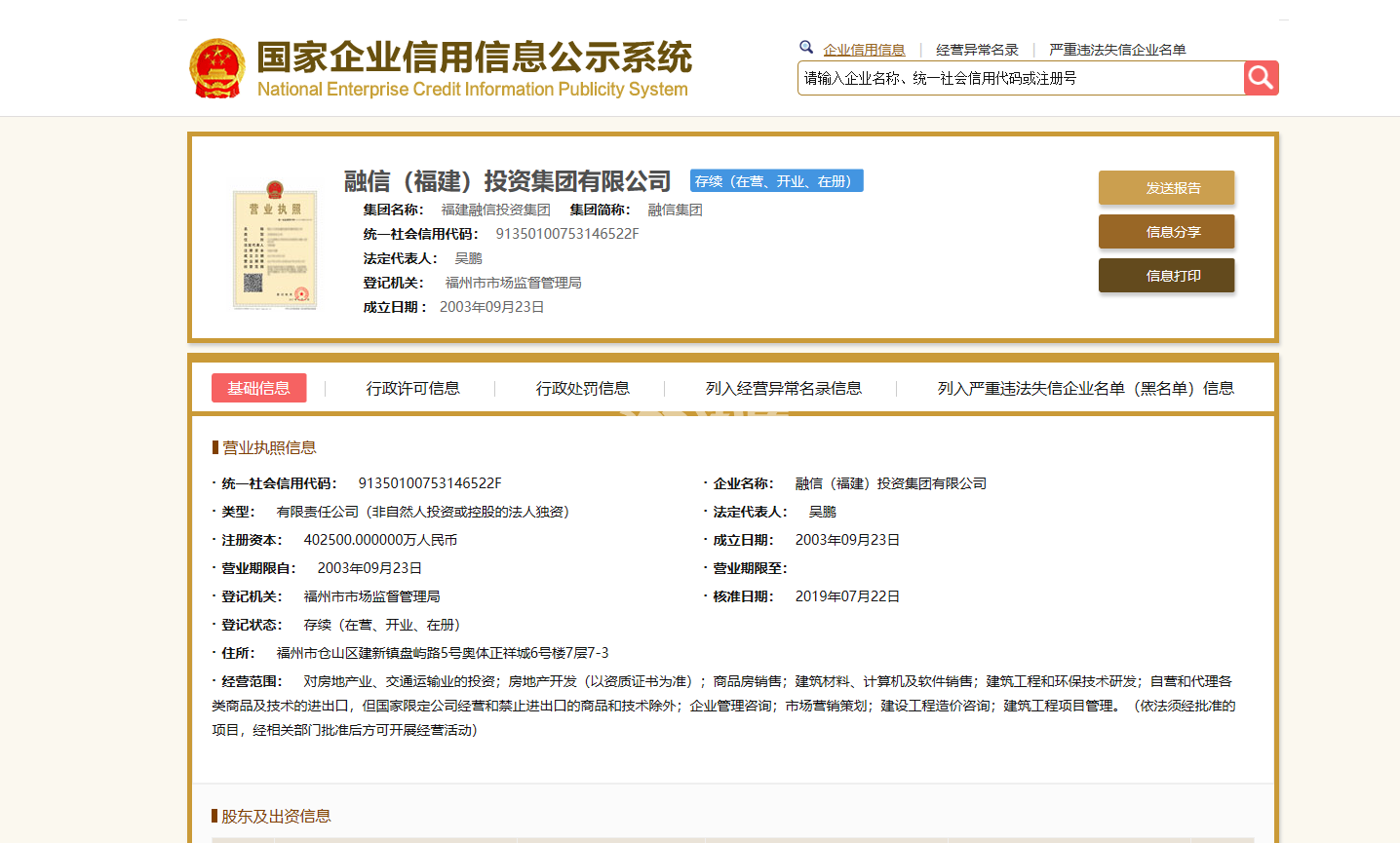Click the small magnifier icon beside 企业信用信息
Screen dimensions: 1400x843
point(806,47)
